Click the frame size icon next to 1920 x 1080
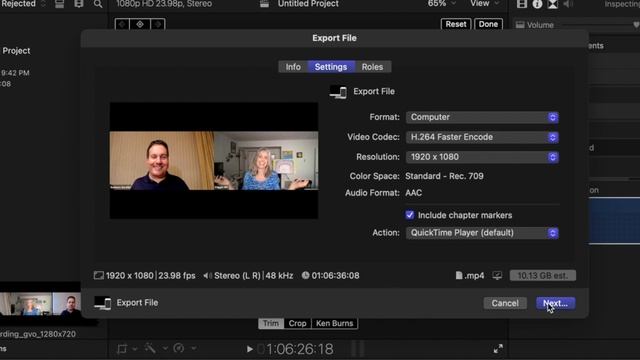 coord(98,276)
